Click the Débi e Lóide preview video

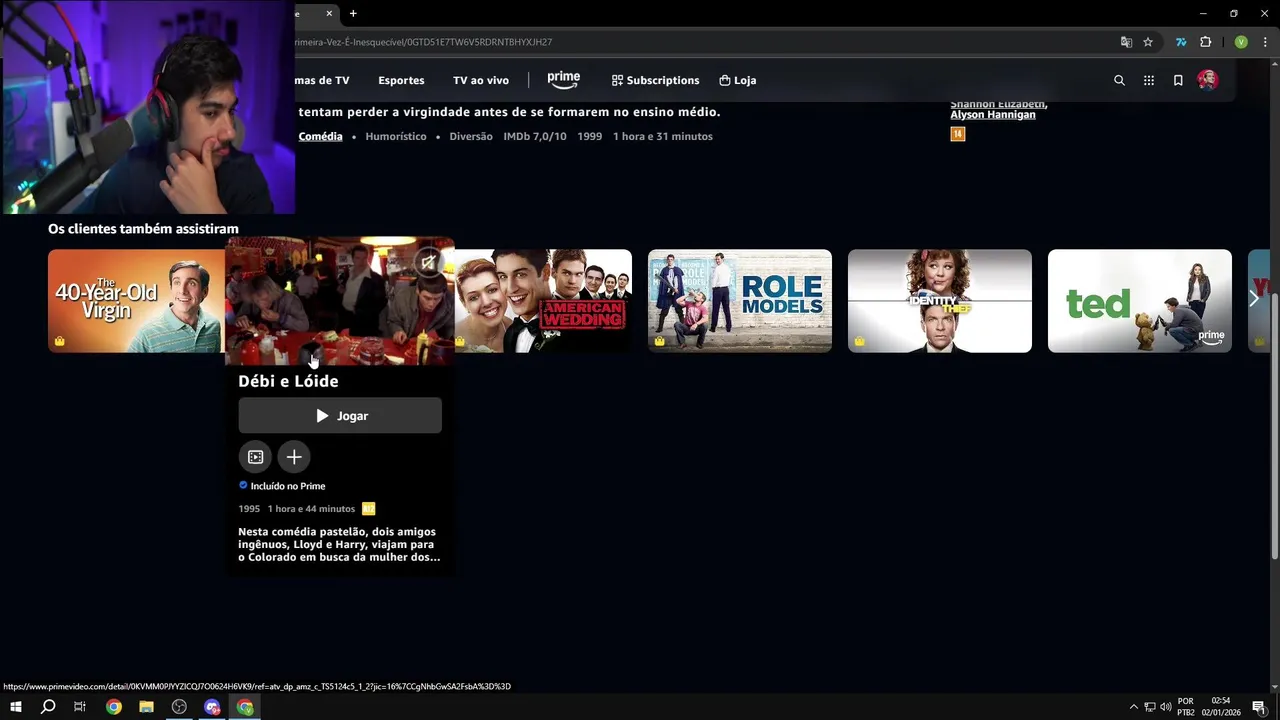340,301
